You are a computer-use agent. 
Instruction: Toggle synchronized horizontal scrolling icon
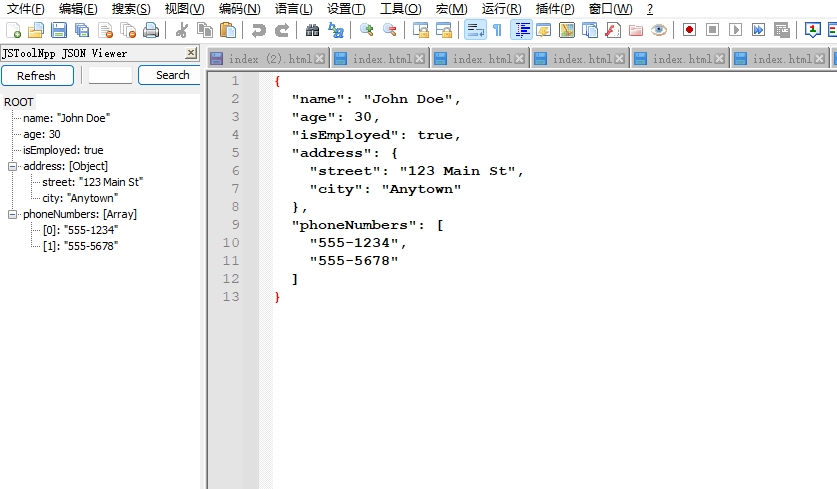click(x=444, y=30)
